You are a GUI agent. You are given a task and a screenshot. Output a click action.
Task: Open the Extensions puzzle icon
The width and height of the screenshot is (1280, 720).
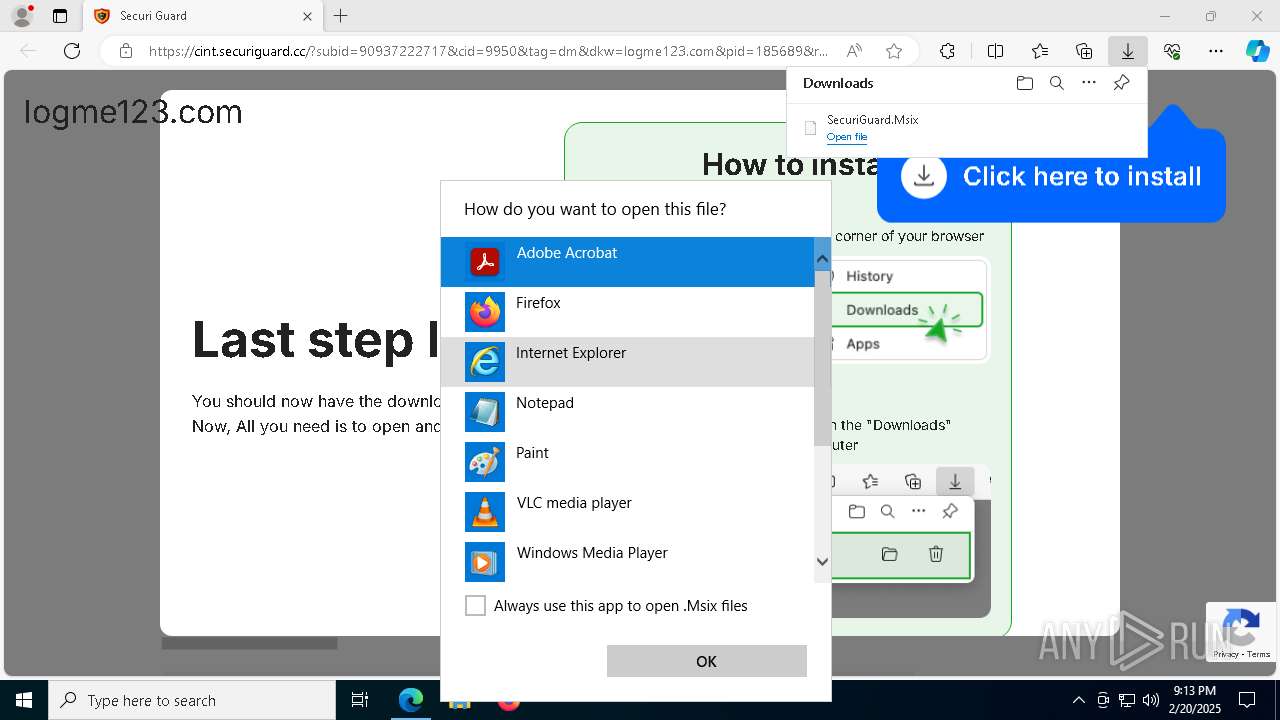pyautogui.click(x=948, y=51)
